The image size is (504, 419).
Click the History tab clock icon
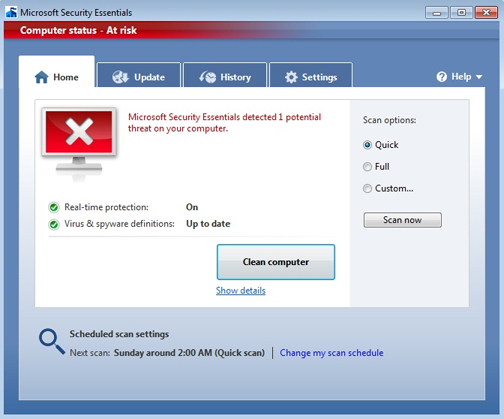pyautogui.click(x=208, y=77)
